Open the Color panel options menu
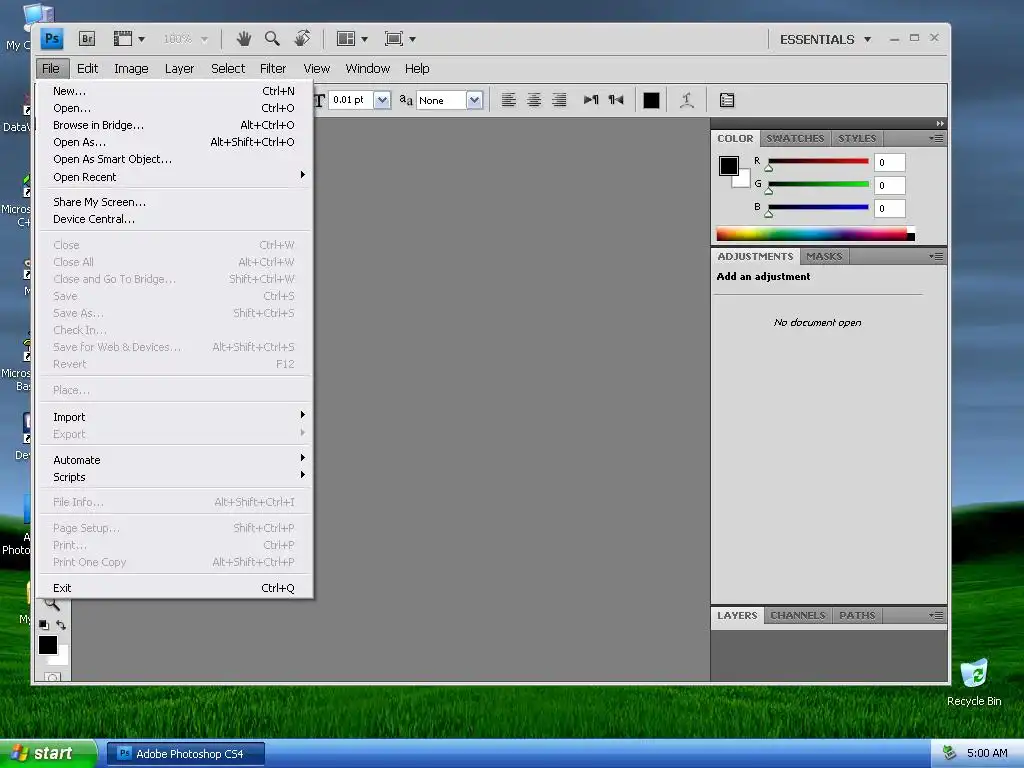1024x768 pixels. coord(936,138)
